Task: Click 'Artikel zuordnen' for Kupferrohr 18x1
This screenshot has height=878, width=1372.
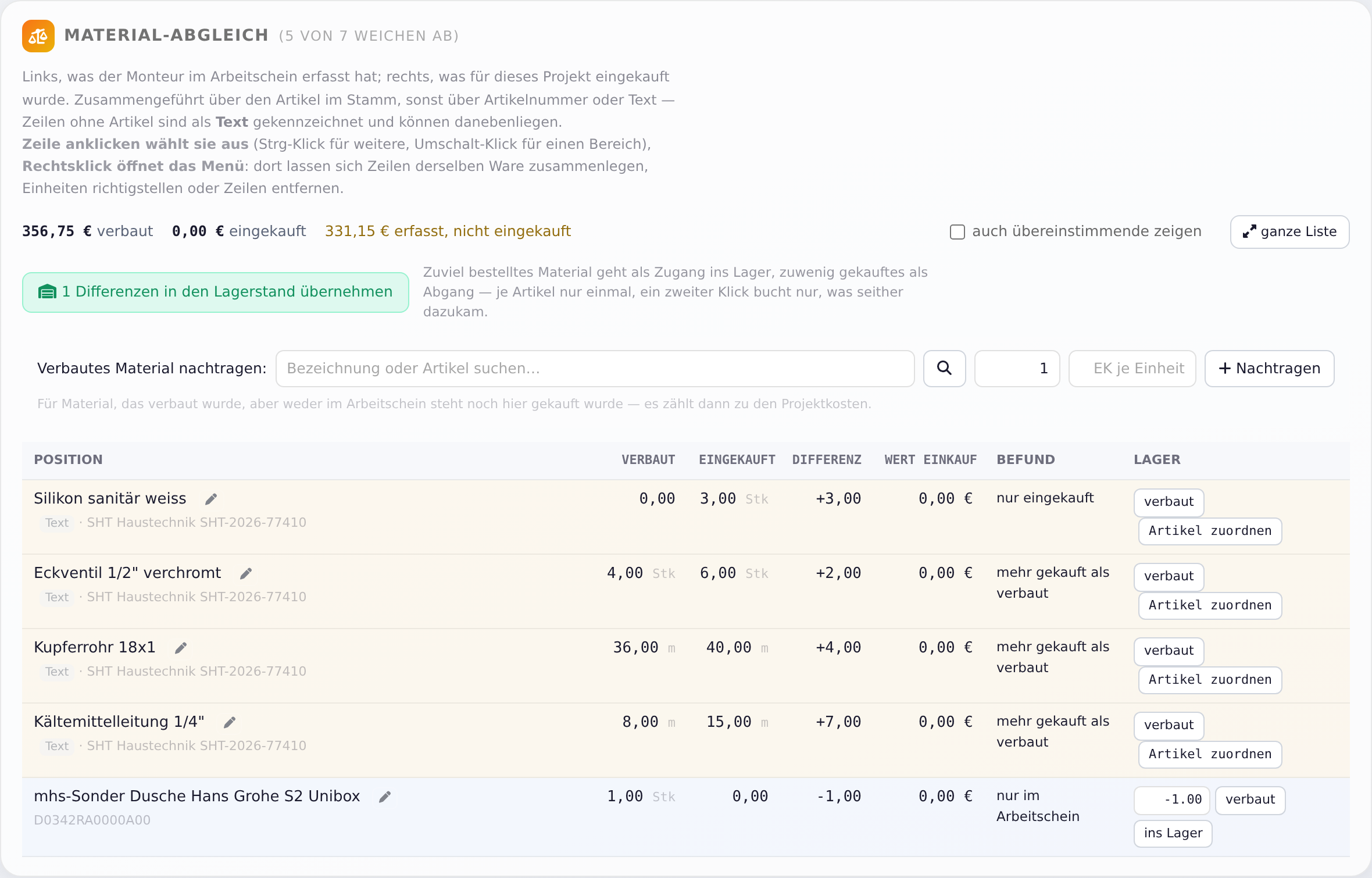Action: [x=1210, y=680]
